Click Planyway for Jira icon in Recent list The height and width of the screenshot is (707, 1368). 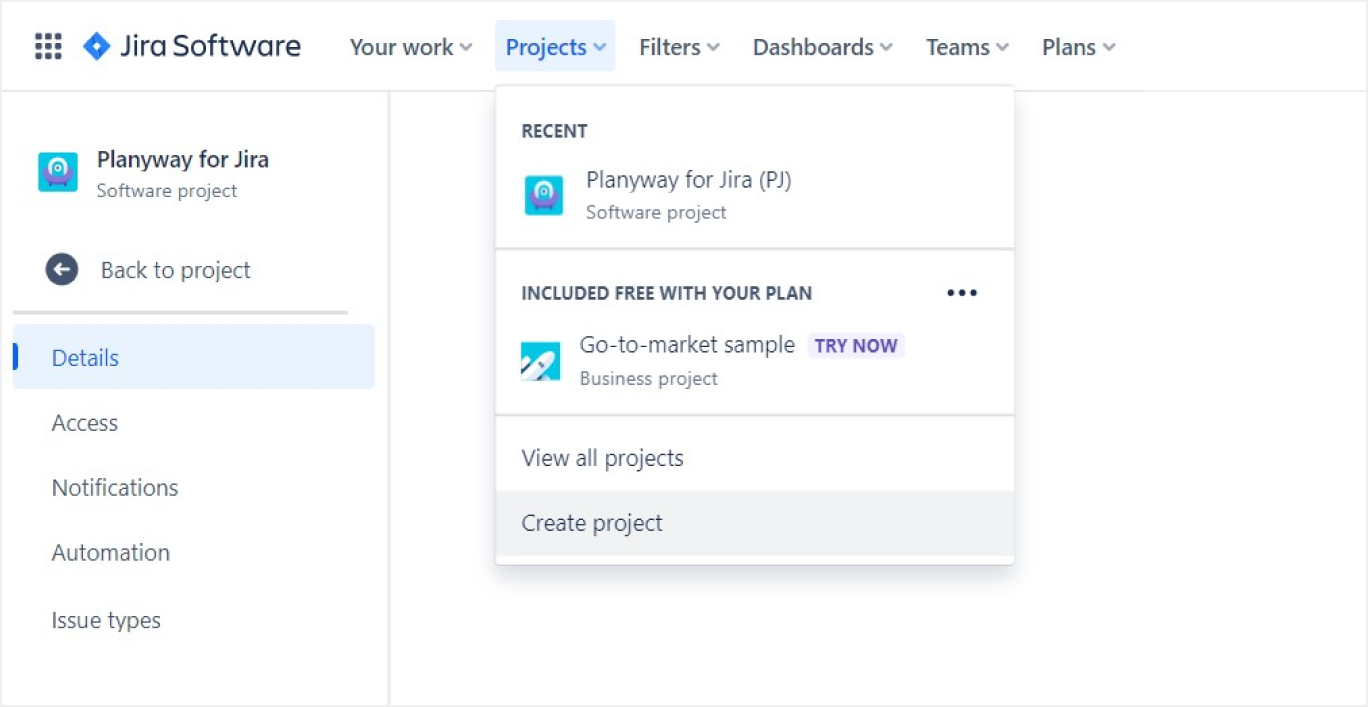[544, 195]
